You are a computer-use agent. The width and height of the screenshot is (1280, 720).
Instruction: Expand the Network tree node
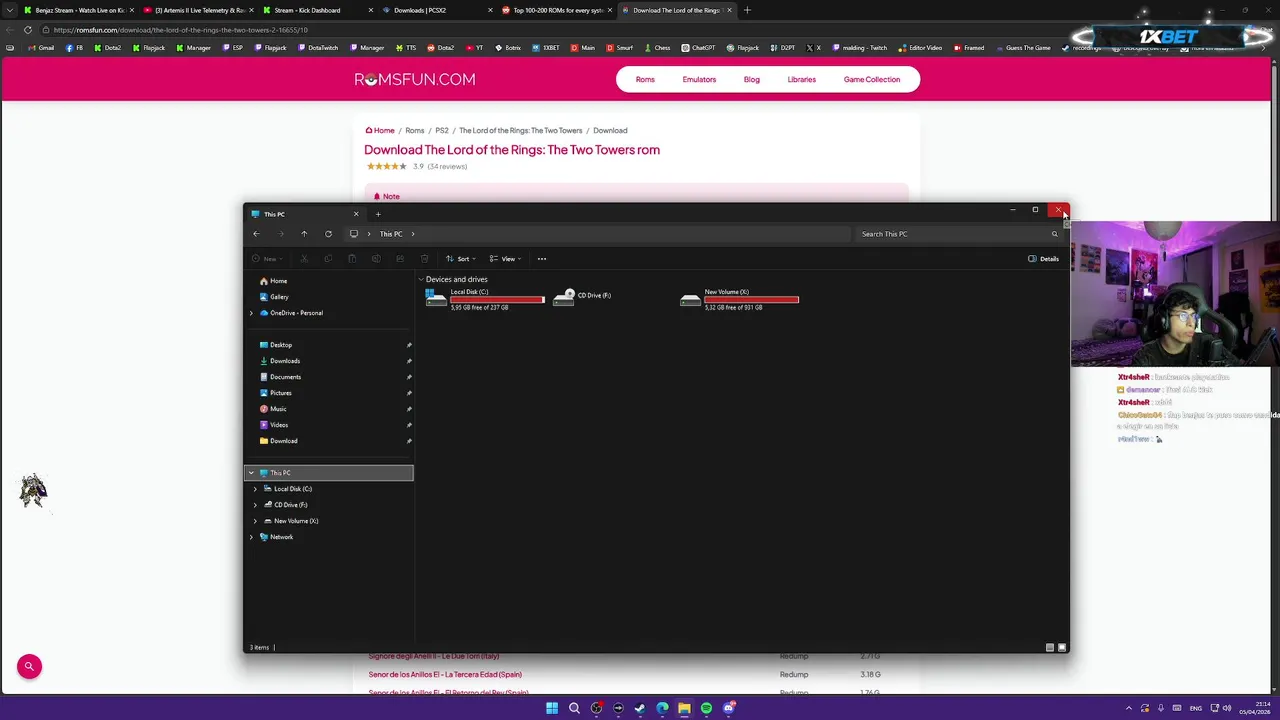pyautogui.click(x=251, y=537)
